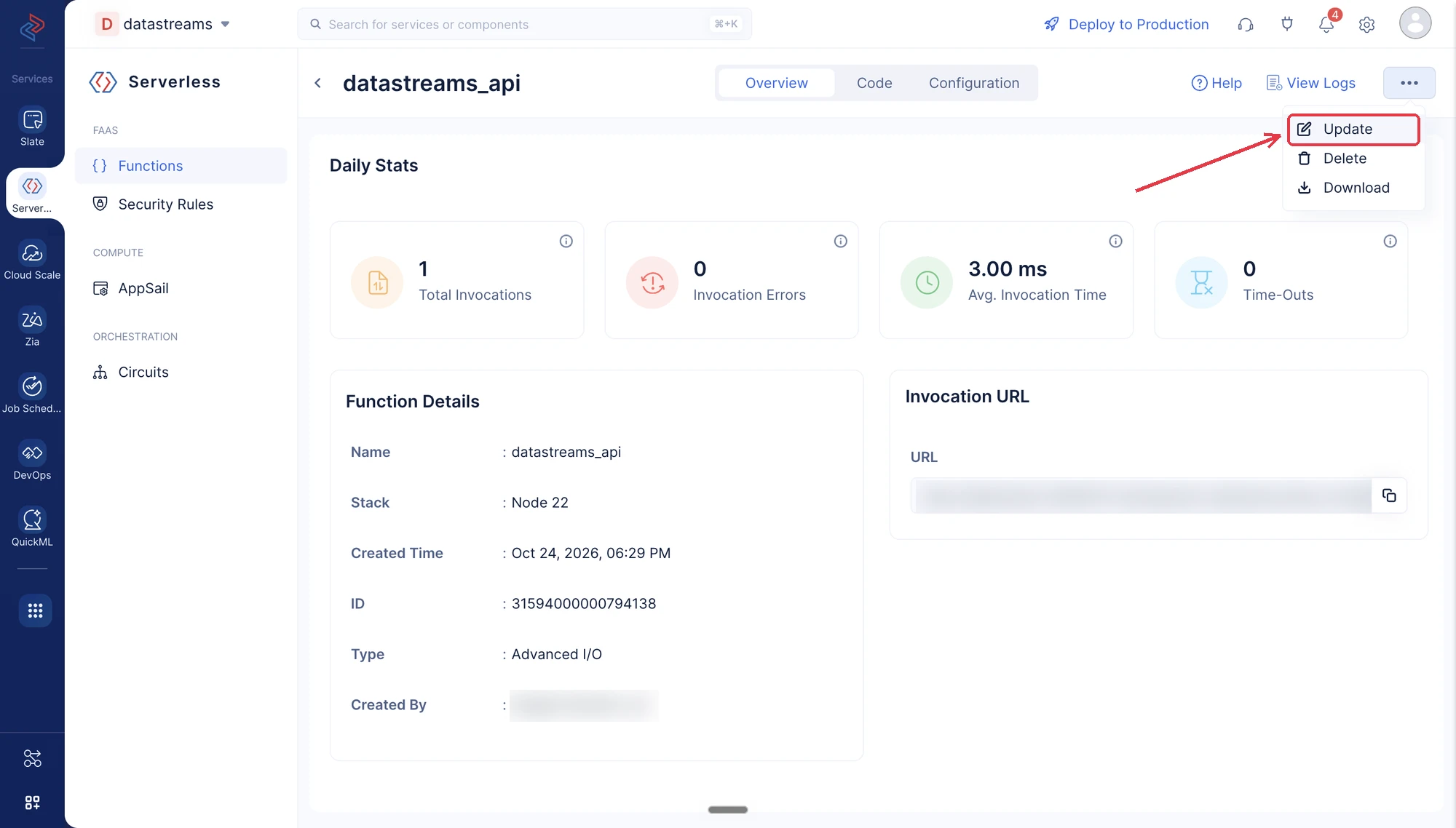This screenshot has width=1456, height=828.
Task: Open Cloud Scale service
Action: 32,260
